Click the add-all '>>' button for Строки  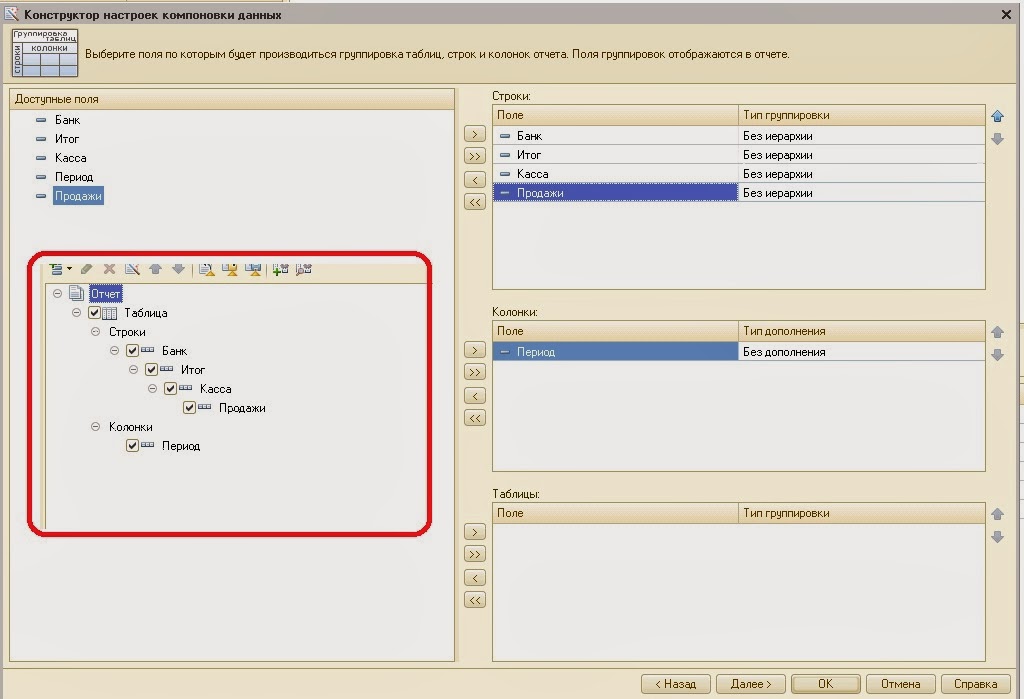point(475,156)
